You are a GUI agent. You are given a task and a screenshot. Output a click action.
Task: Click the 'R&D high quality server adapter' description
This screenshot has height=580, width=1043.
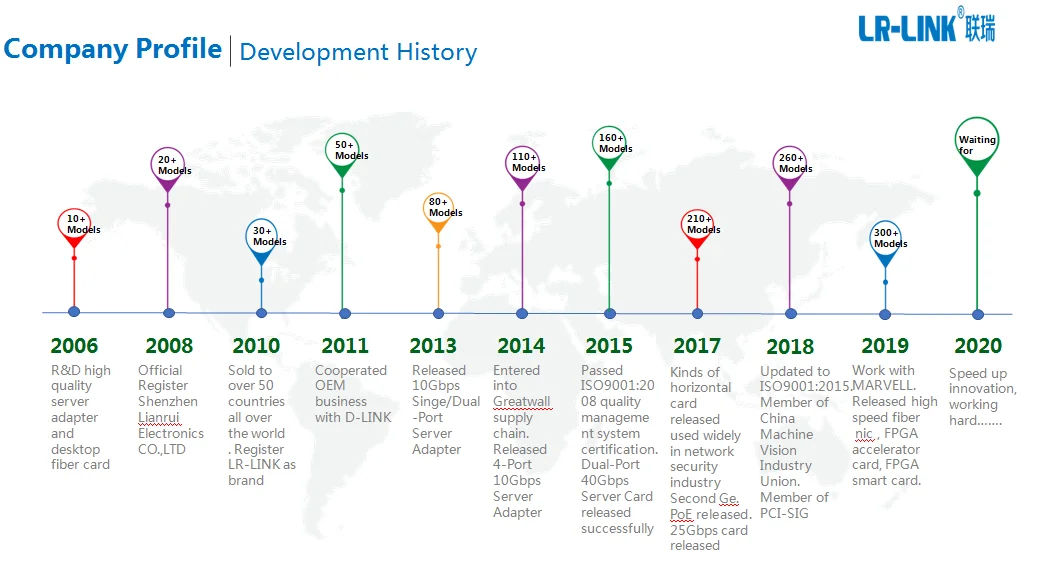pyautogui.click(x=81, y=417)
